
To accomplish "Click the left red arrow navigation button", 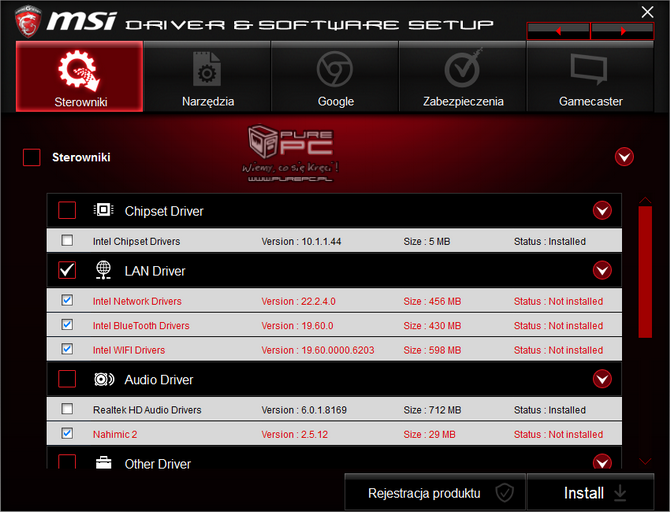I will (558, 31).
